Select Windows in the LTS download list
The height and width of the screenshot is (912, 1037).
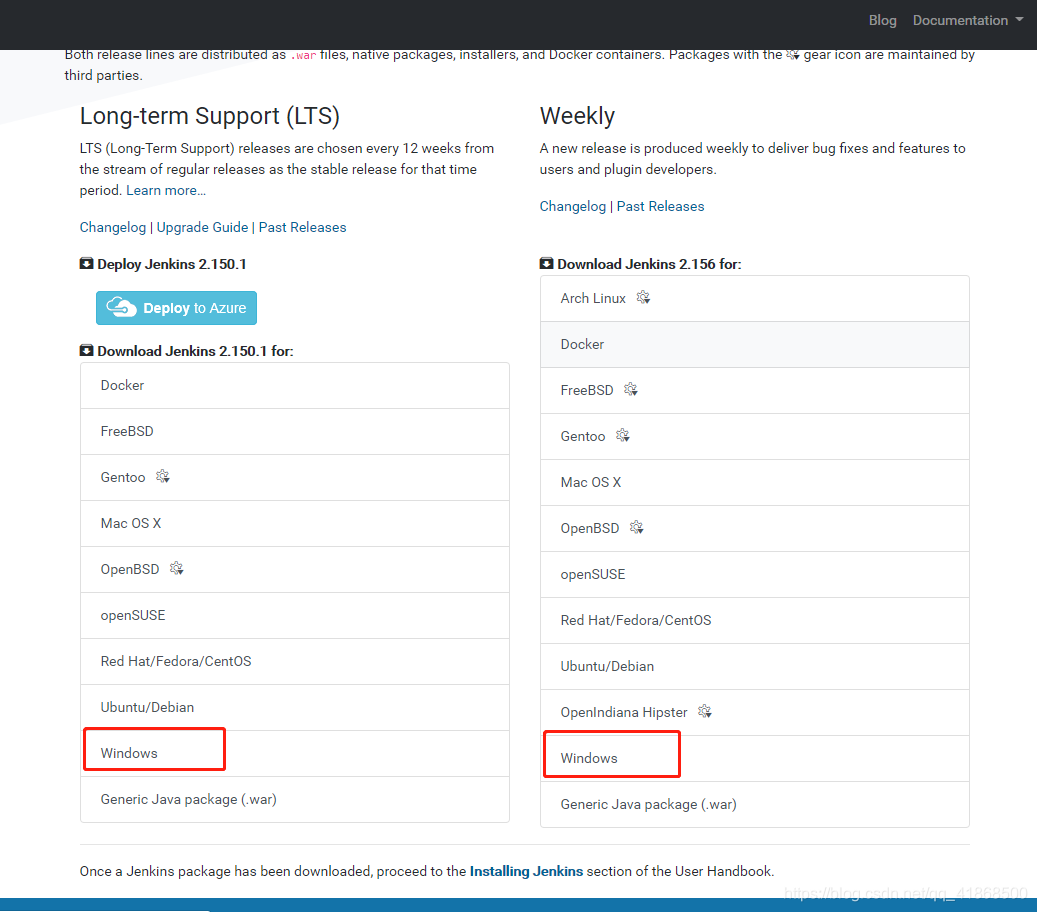pyautogui.click(x=295, y=753)
